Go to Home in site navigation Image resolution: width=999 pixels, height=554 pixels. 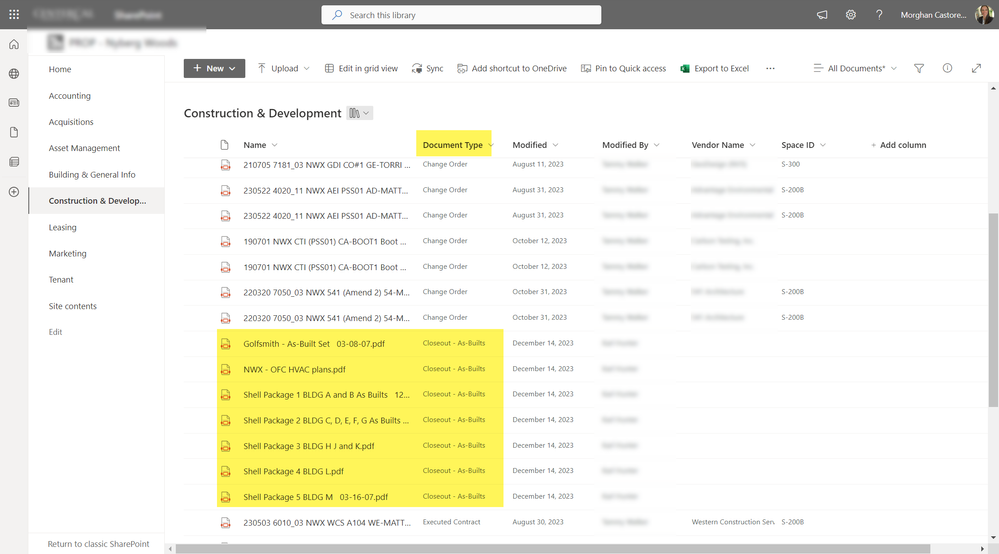point(60,69)
